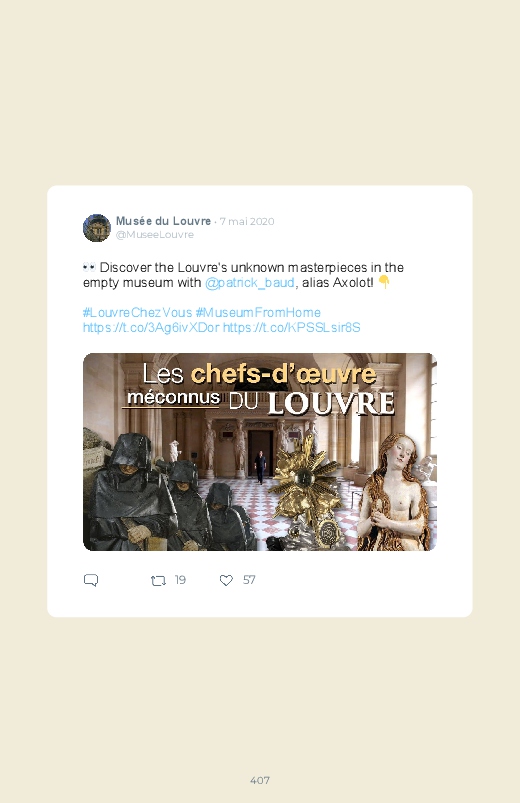This screenshot has height=803, width=520.
Task: Follow the t.co/3Ag6ivXDor link
Action: 151,327
